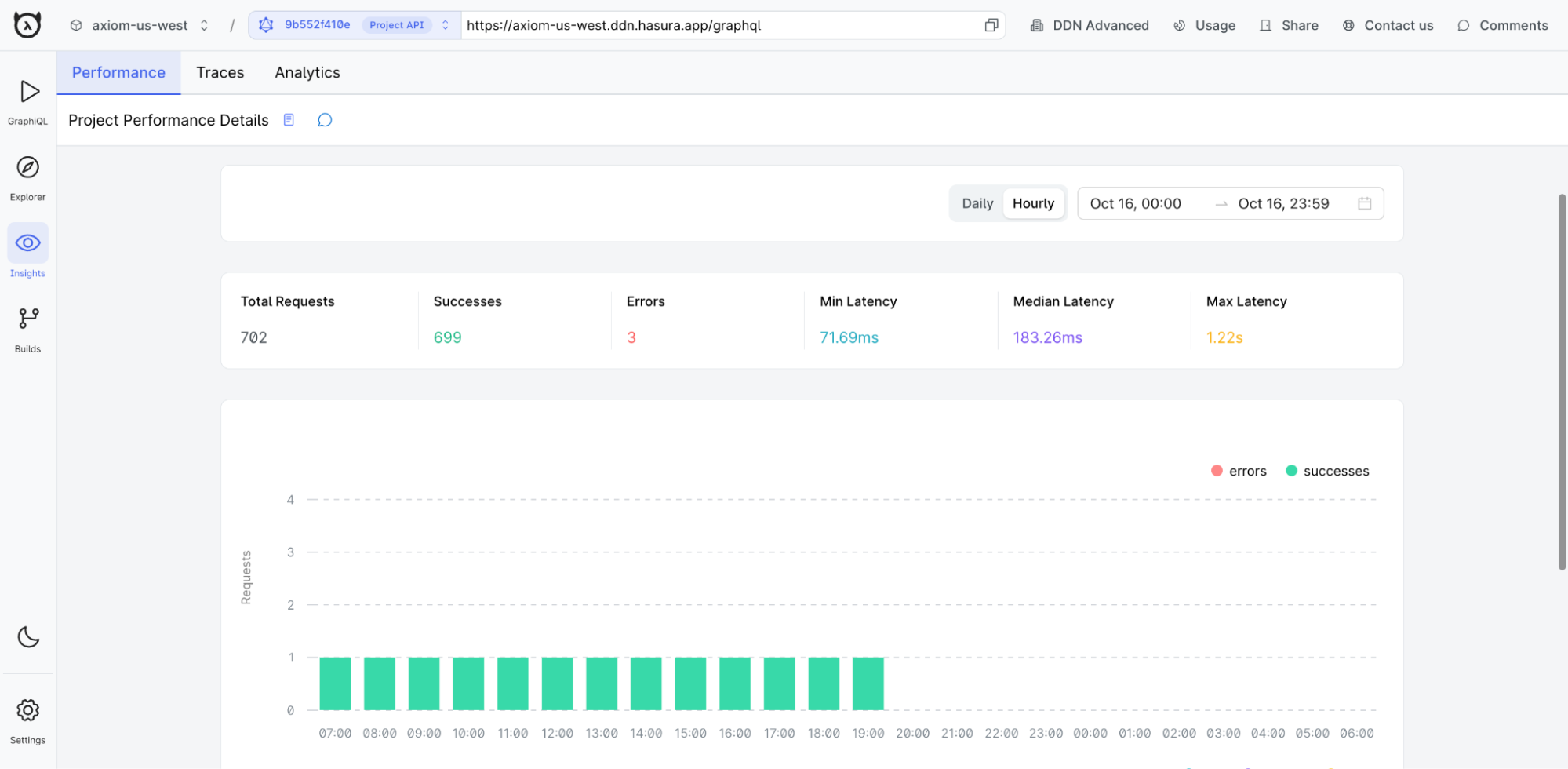Switch to the Traces tab
Image resolution: width=1568 pixels, height=769 pixels.
point(220,73)
